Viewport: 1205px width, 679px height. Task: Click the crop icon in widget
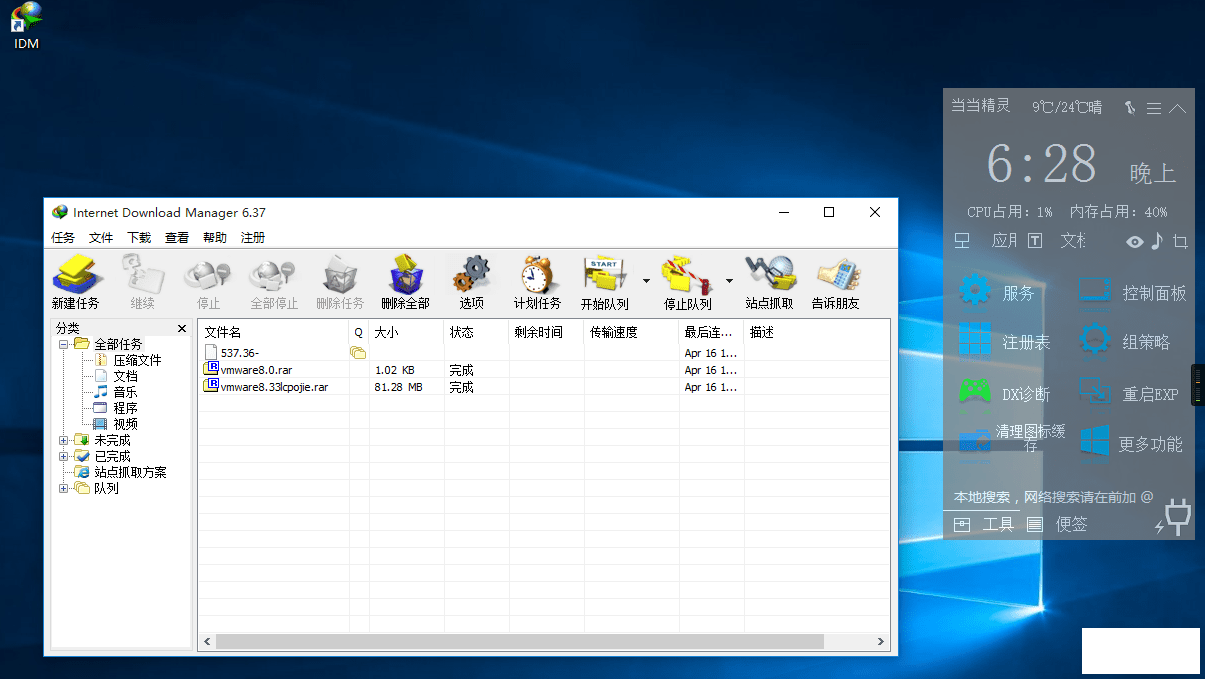click(1181, 241)
